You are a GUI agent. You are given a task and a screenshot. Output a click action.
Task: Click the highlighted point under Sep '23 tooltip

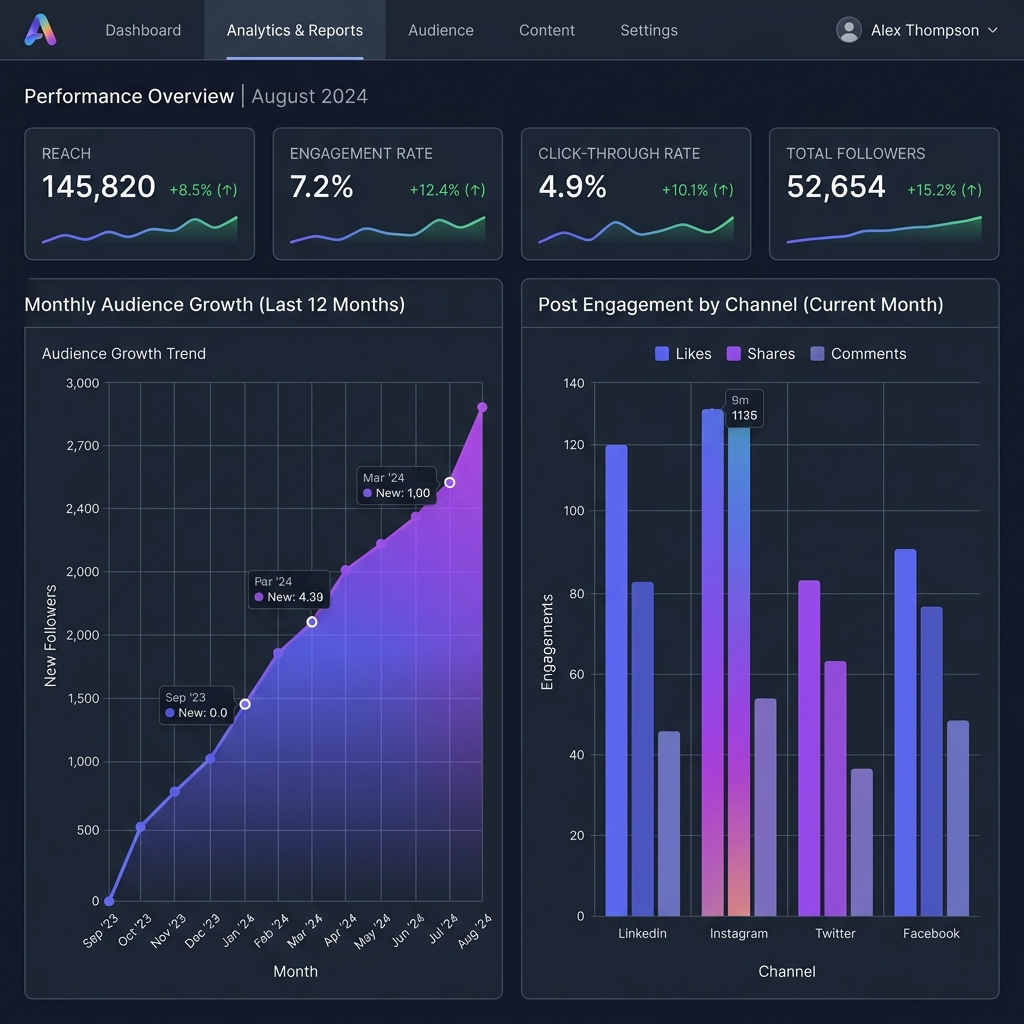pos(245,704)
